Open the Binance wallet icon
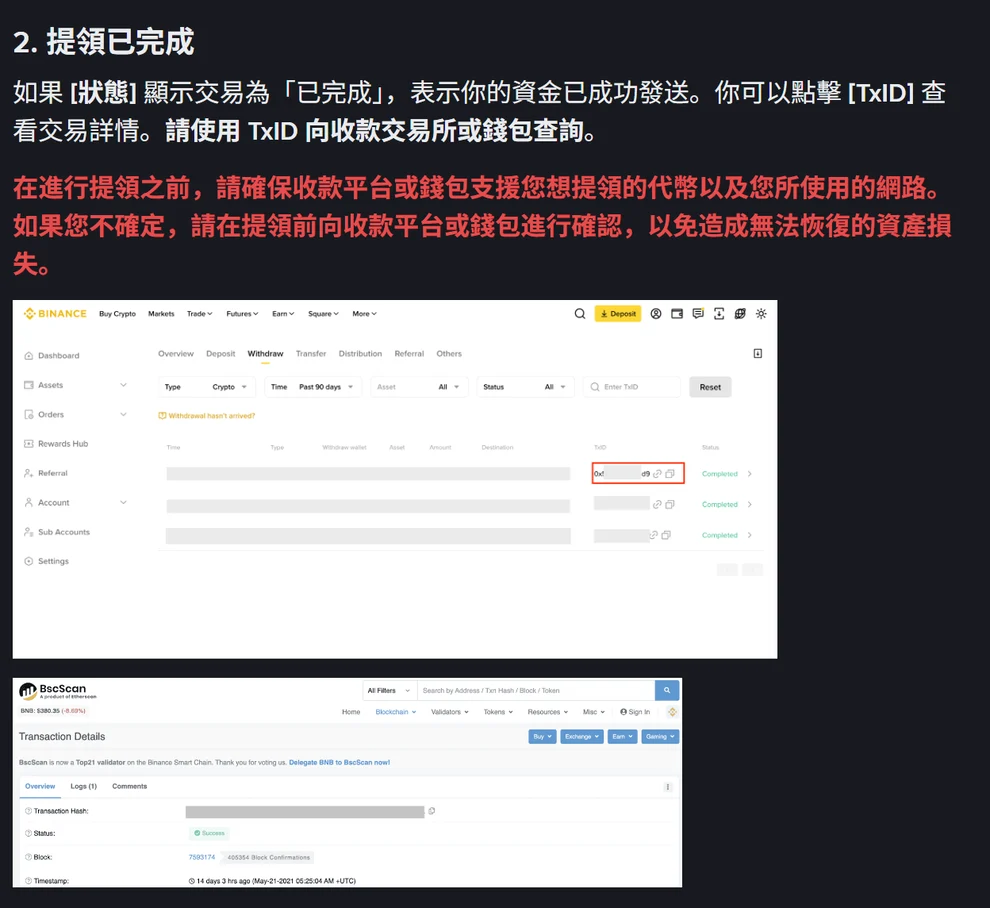 [677, 314]
